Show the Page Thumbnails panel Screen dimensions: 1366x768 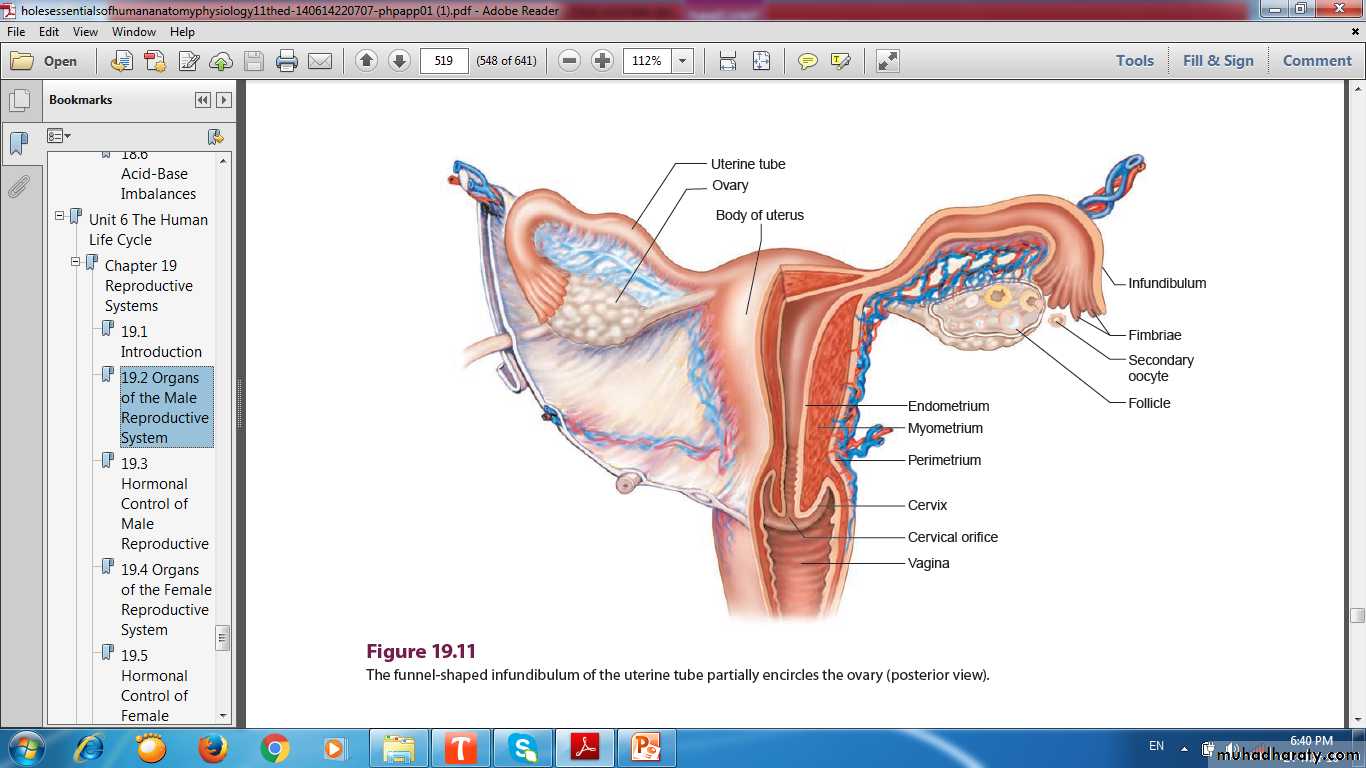point(19,101)
